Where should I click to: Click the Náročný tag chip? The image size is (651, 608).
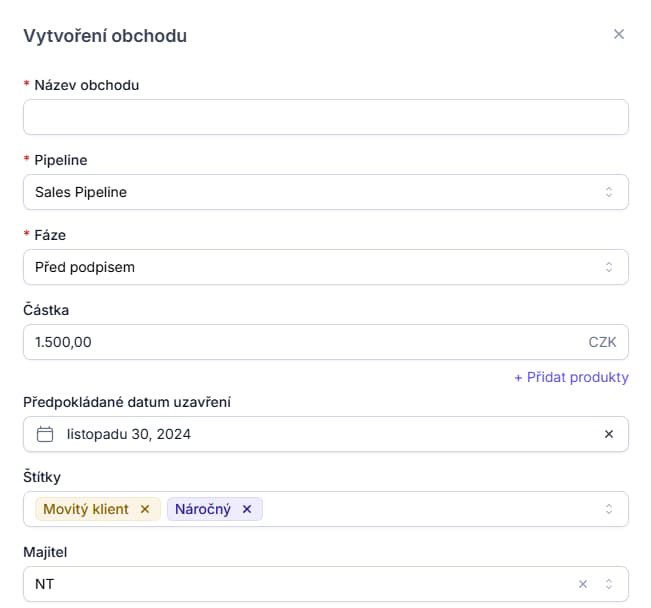203,509
